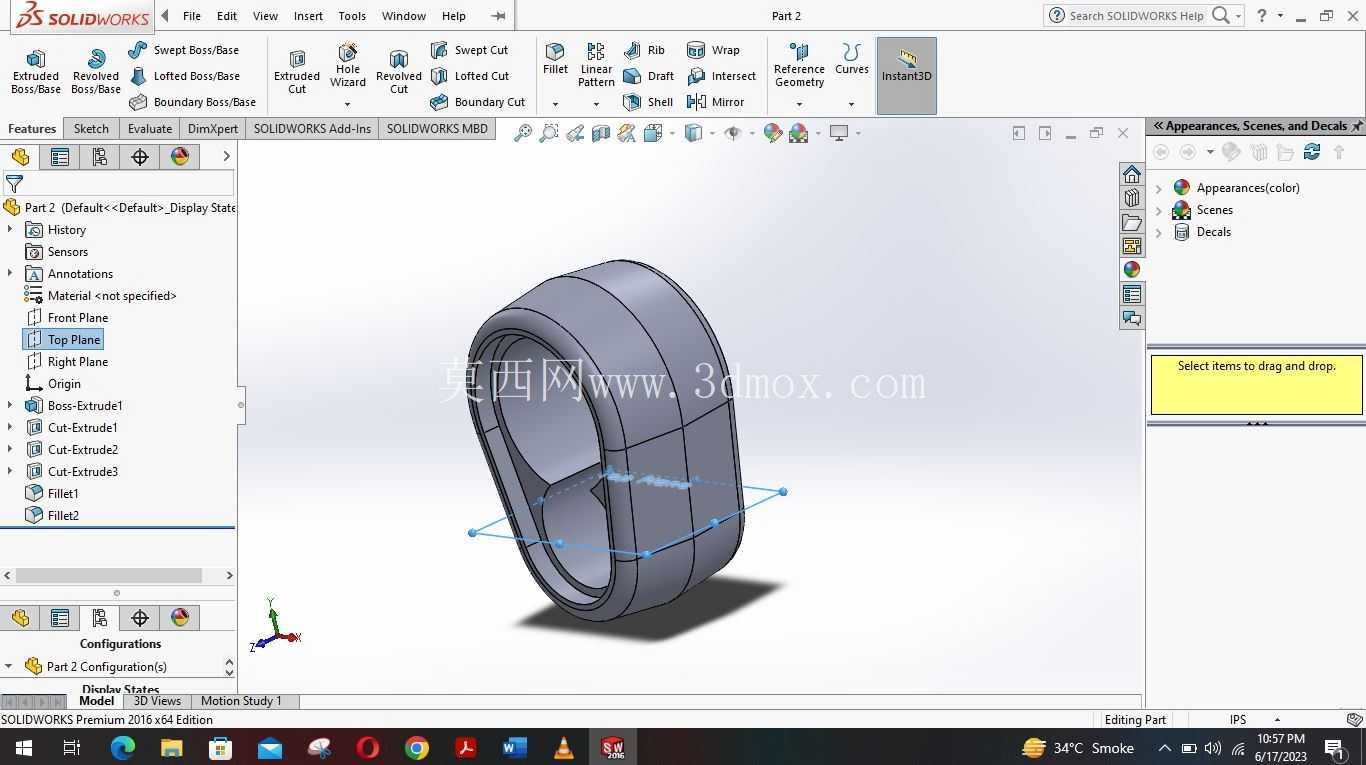The image size is (1366, 765).
Task: Switch to the Sketch tab
Action: [91, 128]
